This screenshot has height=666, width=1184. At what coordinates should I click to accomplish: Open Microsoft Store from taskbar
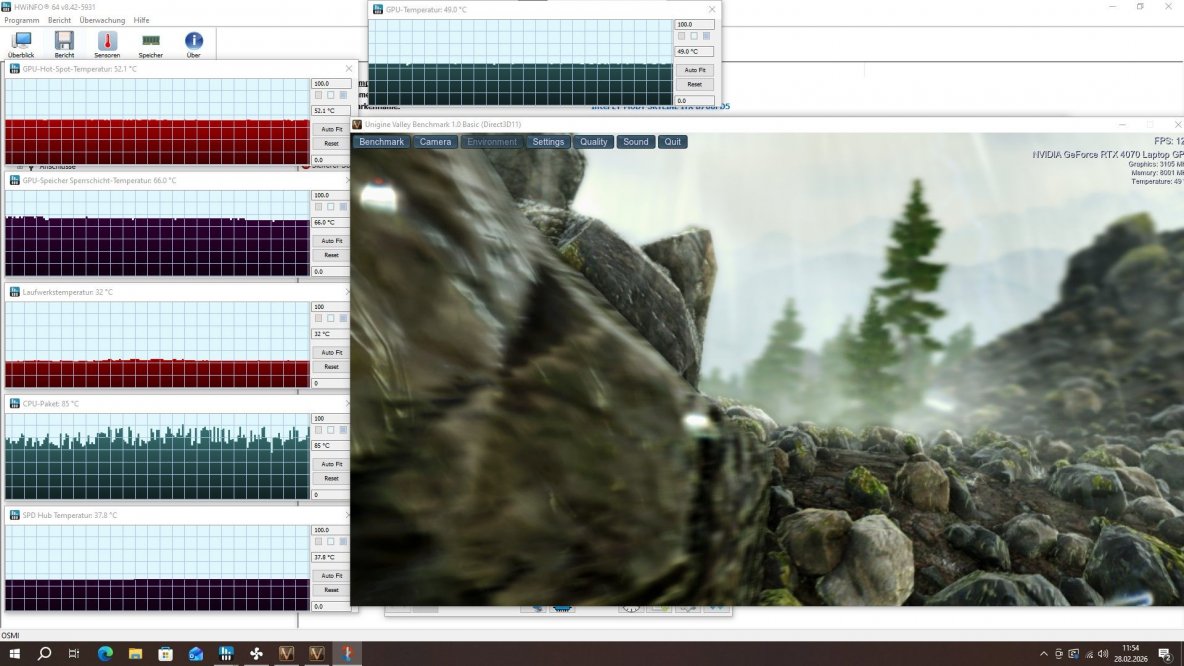click(165, 654)
